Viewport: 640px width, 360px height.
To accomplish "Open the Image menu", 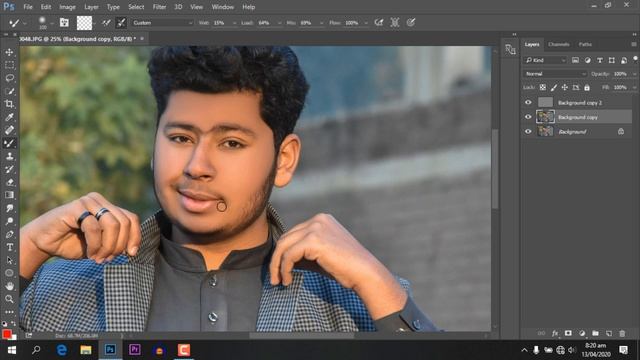I will click(x=67, y=7).
